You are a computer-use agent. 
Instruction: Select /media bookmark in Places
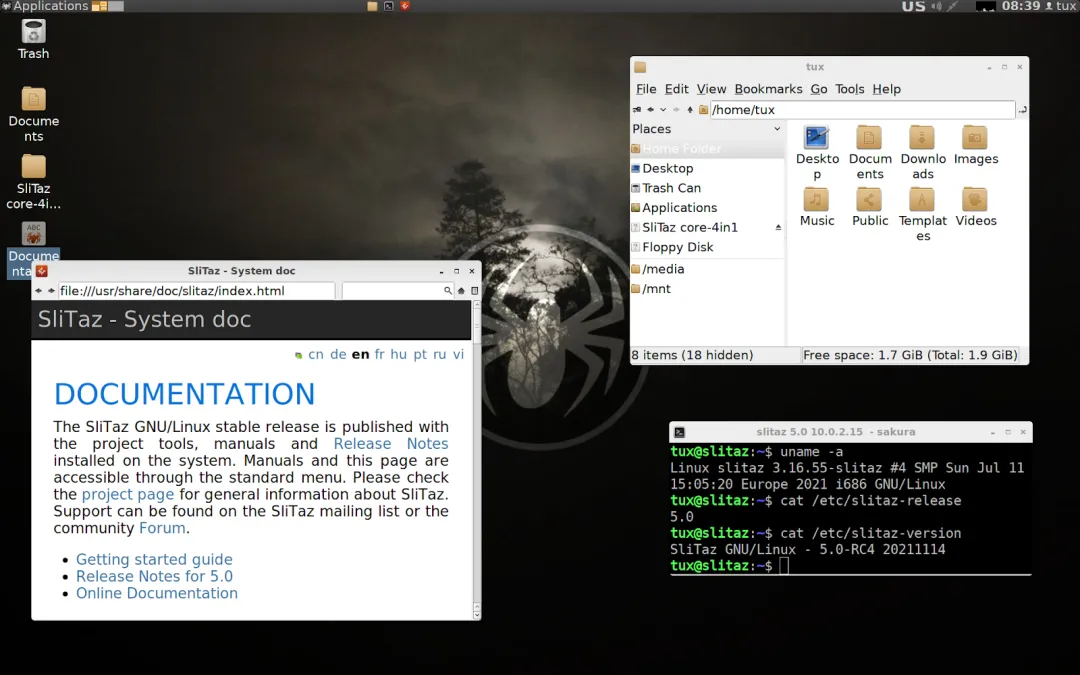(707, 269)
